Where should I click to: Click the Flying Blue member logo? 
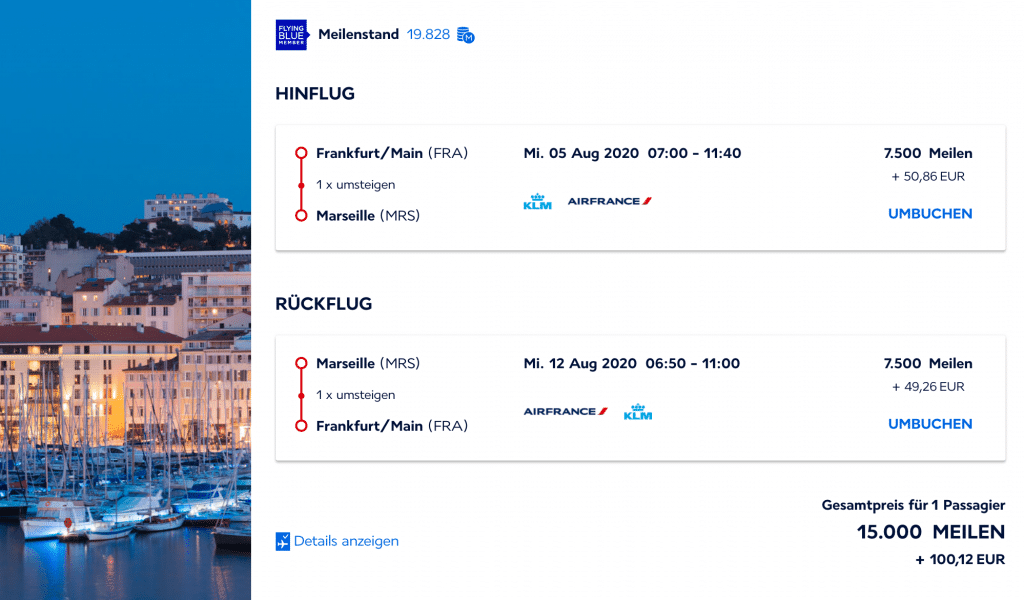tap(291, 35)
